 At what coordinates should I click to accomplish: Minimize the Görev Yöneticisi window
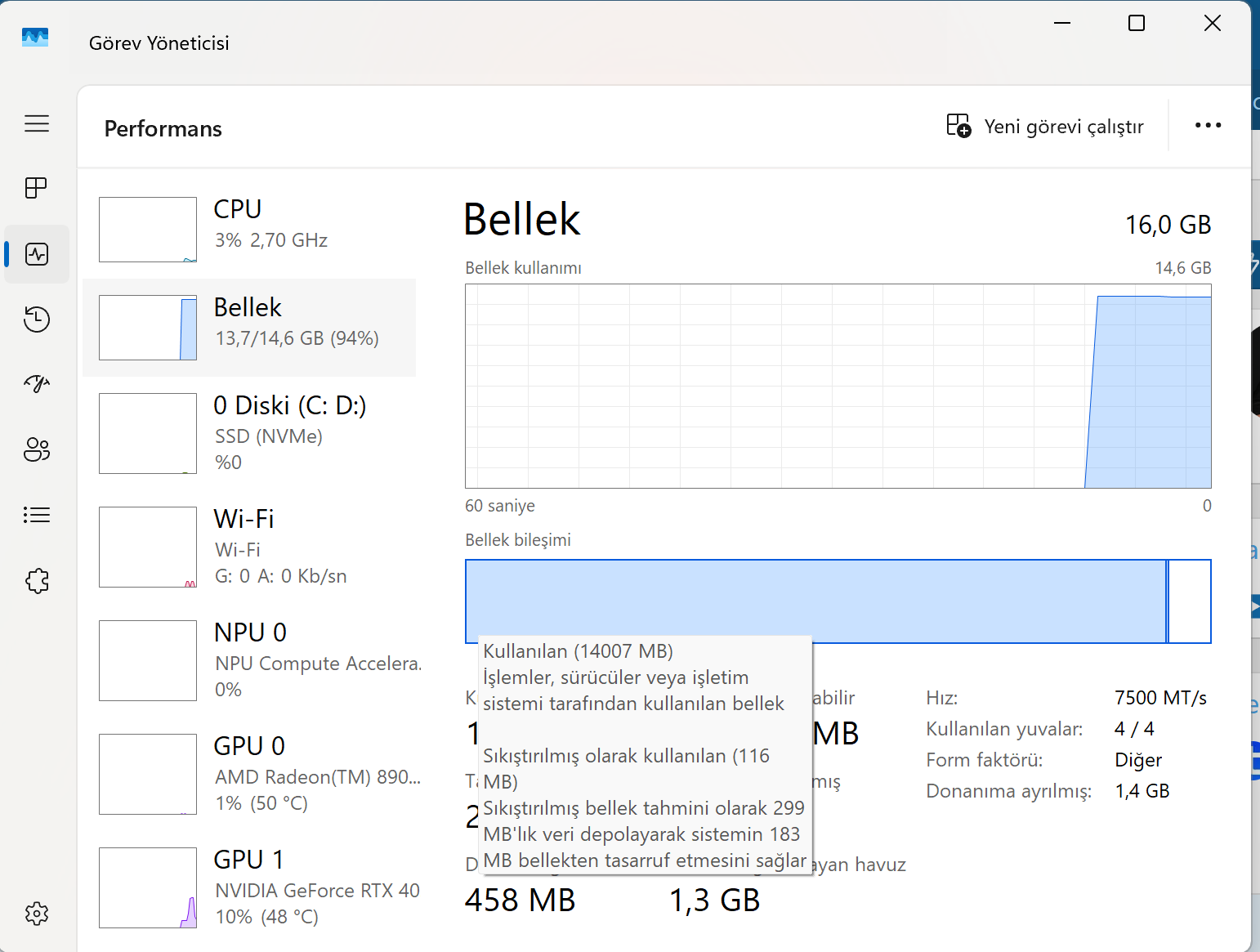[1062, 23]
